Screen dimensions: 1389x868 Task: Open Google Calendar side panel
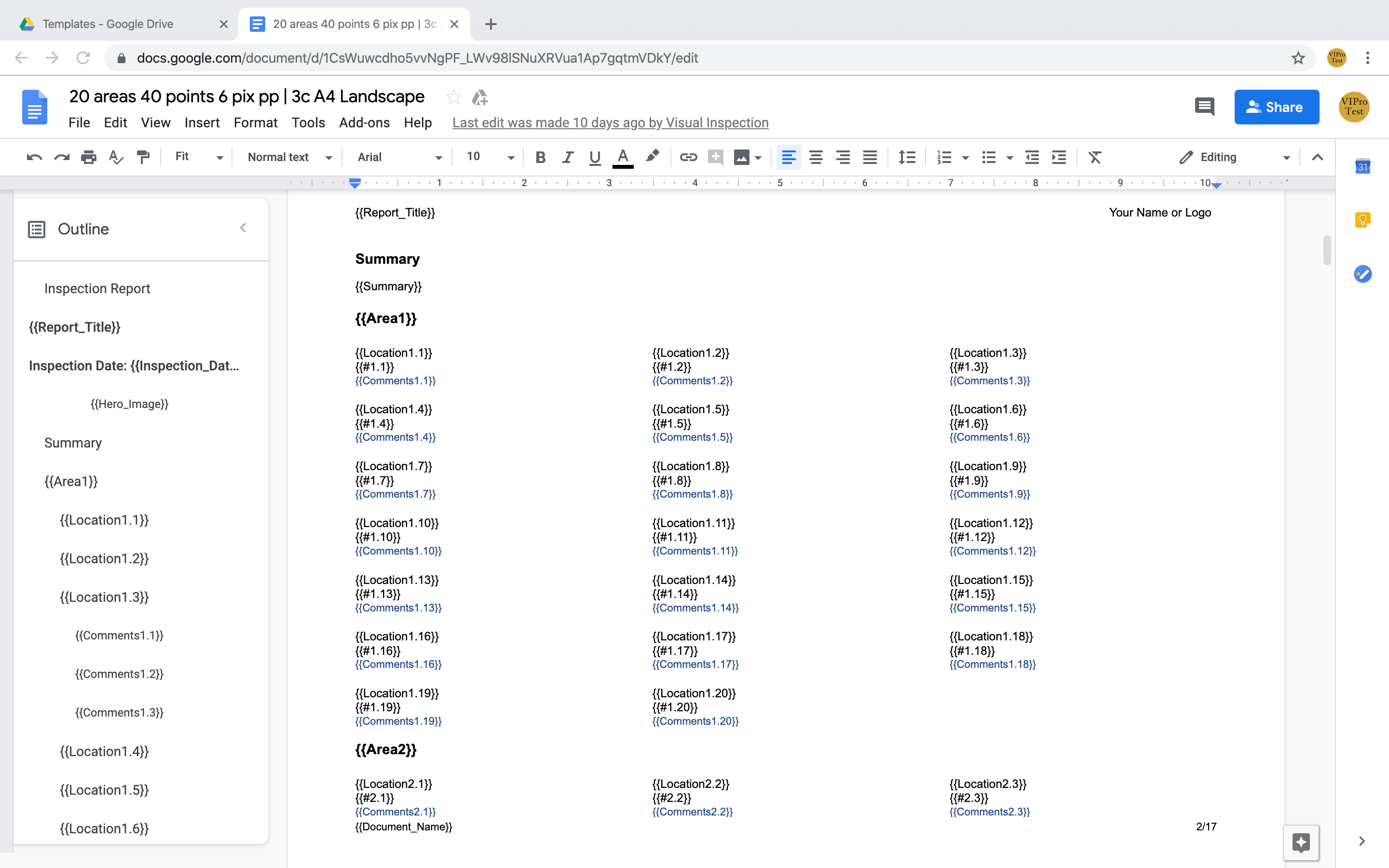point(1362,166)
